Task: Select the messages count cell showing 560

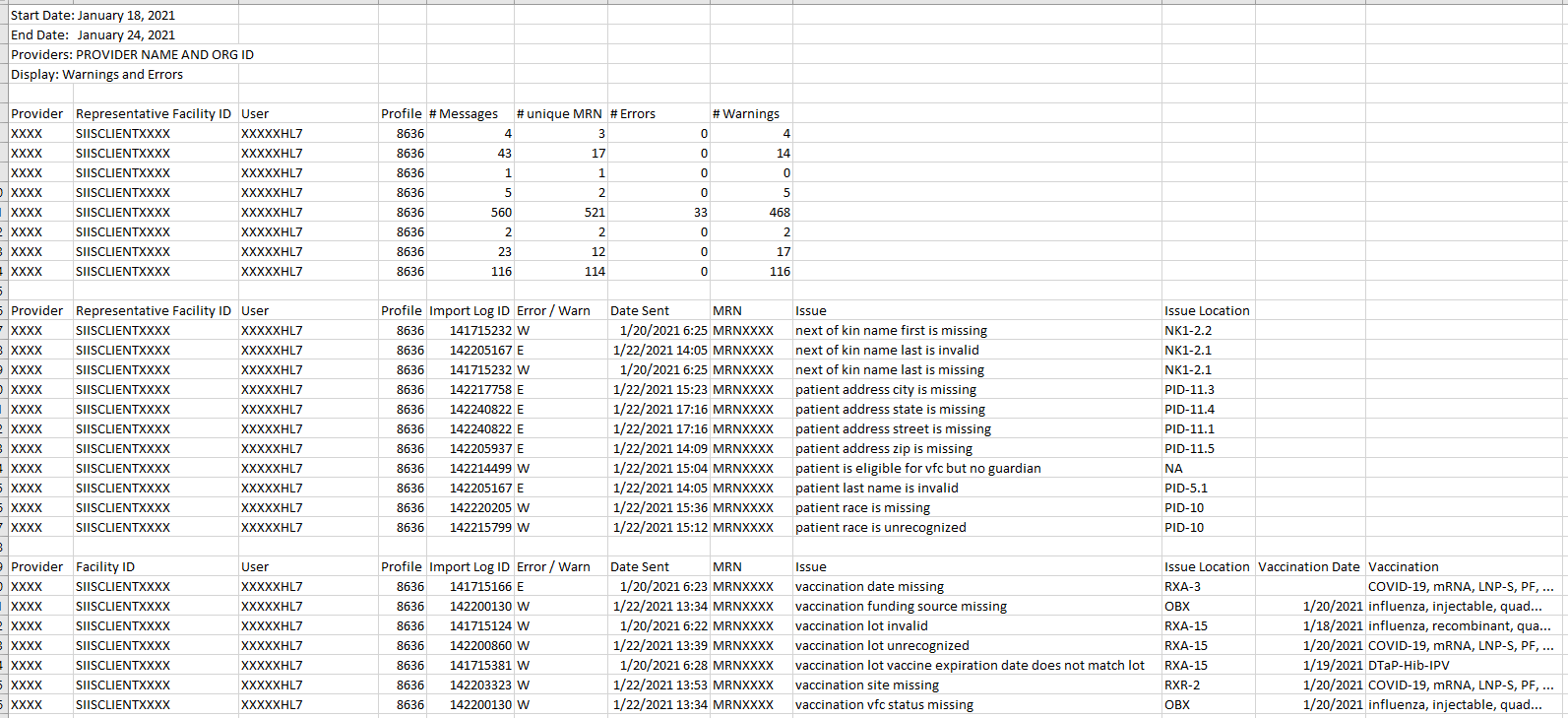Action: point(470,213)
